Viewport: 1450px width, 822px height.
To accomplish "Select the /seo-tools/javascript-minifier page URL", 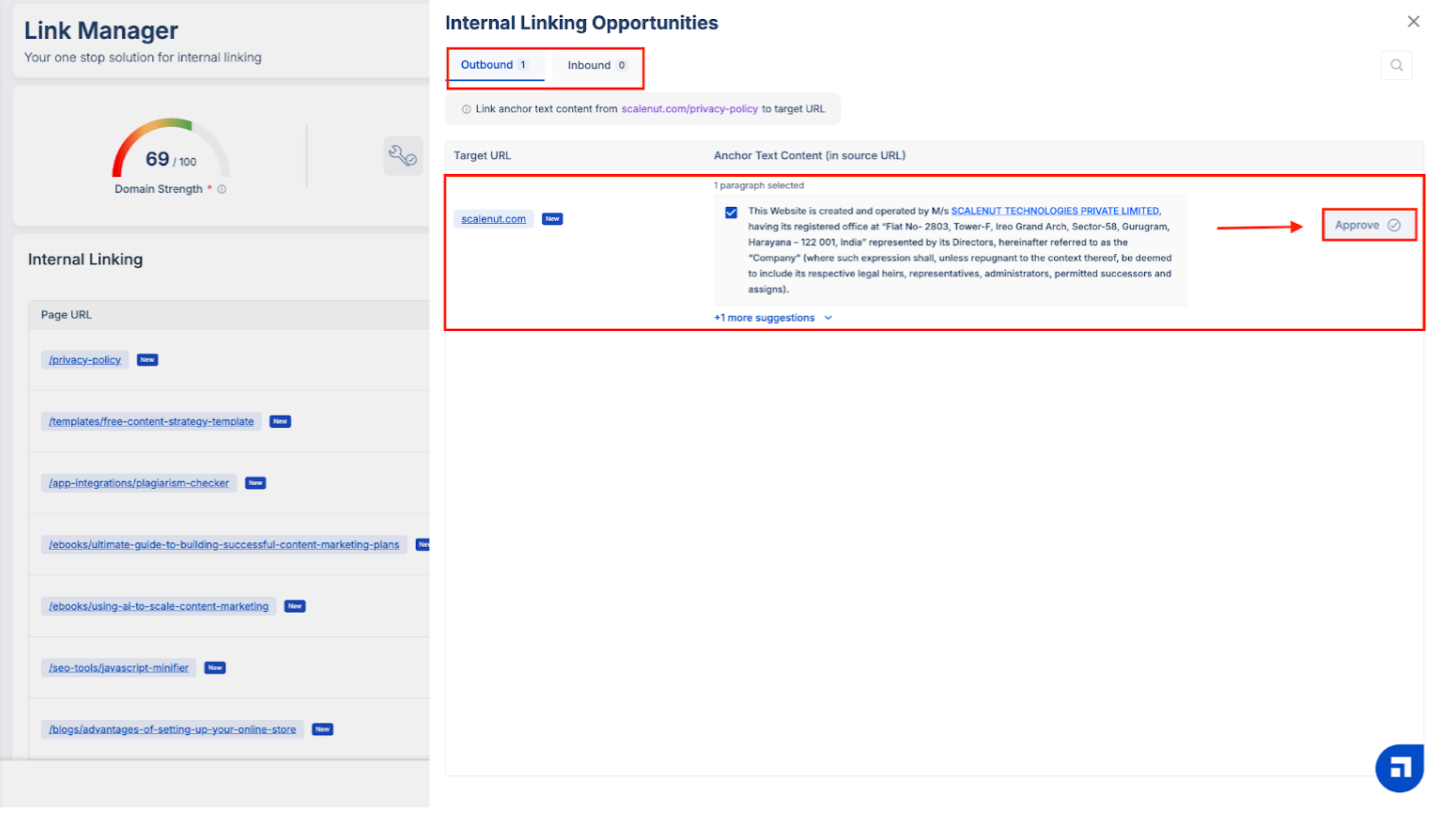I will pyautogui.click(x=118, y=668).
